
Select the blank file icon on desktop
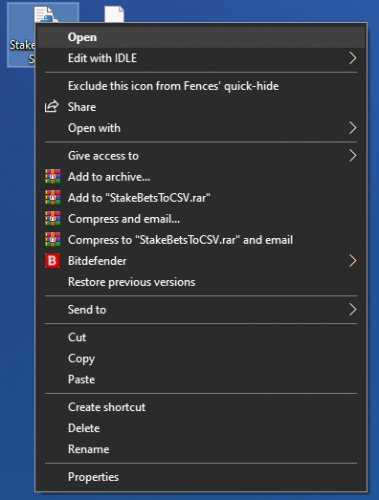[114, 15]
